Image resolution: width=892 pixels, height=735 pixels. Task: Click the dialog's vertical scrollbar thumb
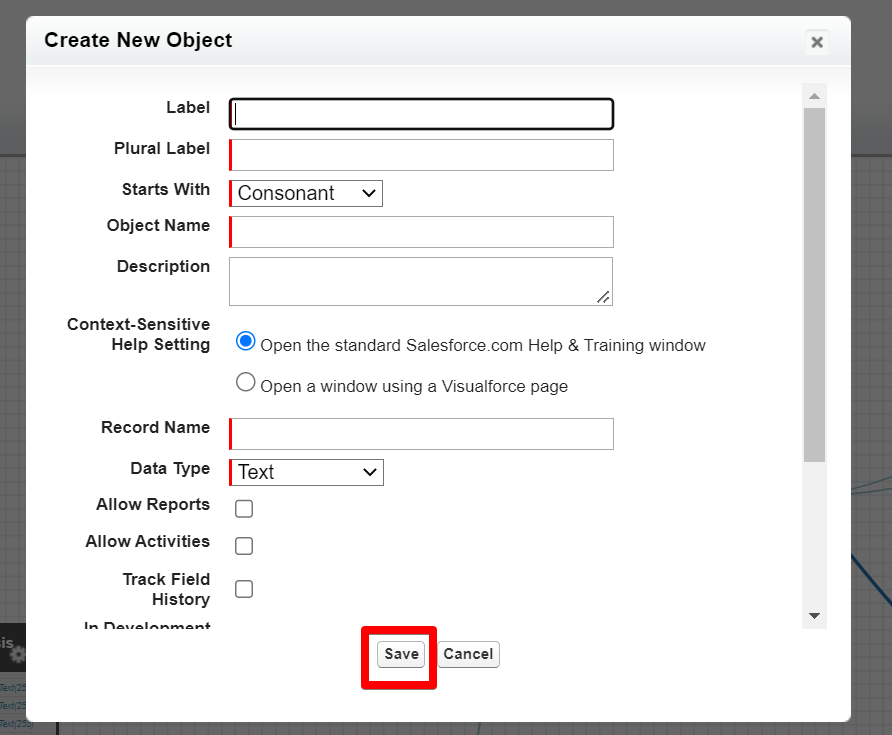(815, 285)
